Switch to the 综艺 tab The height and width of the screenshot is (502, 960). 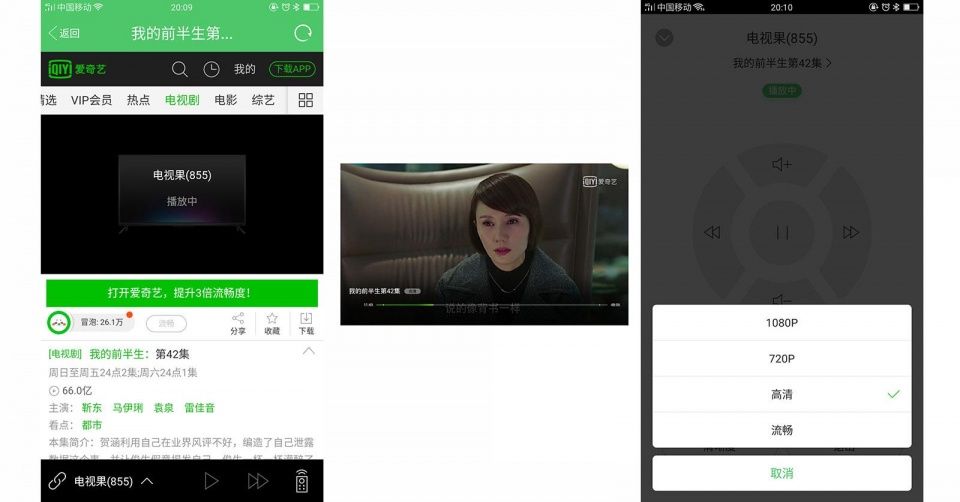(x=263, y=100)
